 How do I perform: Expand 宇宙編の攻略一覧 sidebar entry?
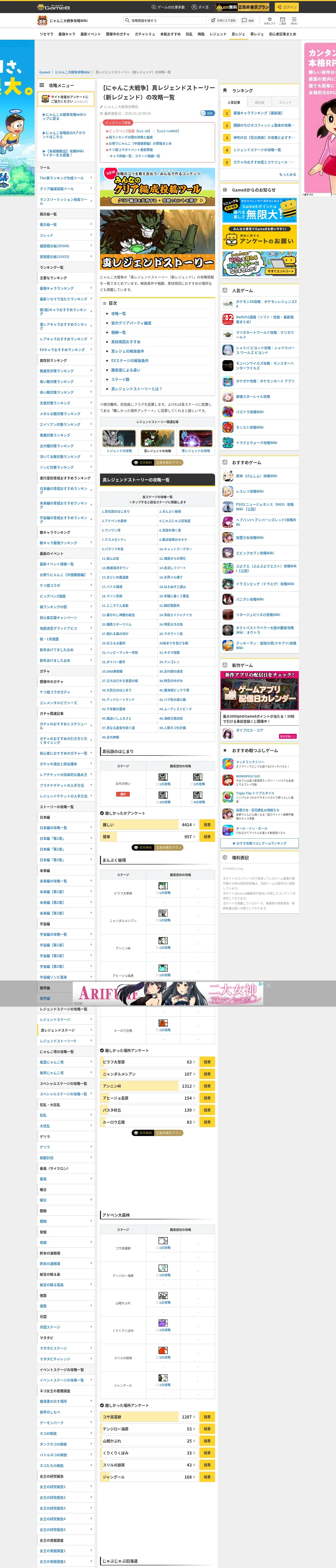(66, 934)
